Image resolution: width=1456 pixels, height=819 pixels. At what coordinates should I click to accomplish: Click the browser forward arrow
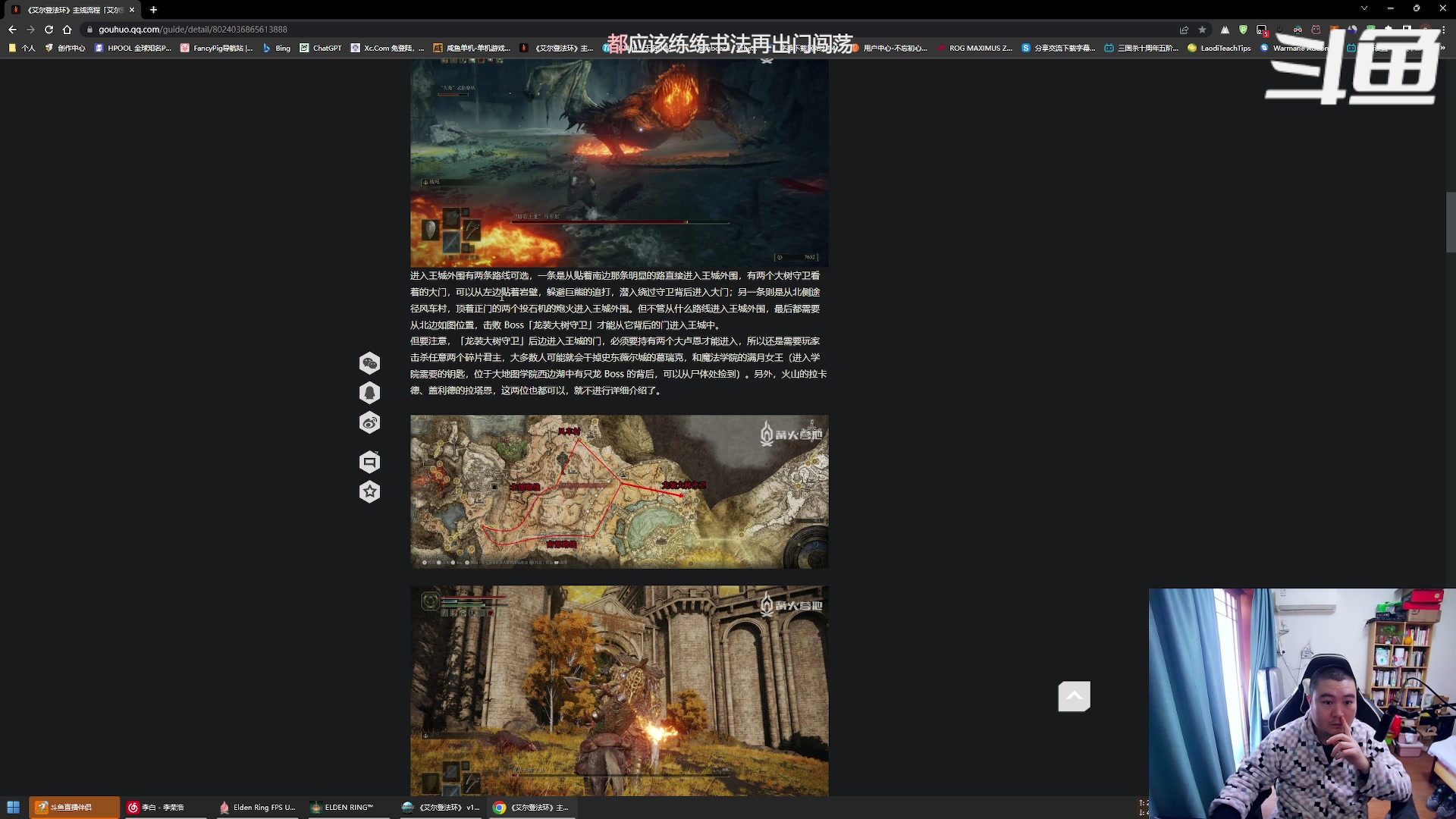coord(30,30)
